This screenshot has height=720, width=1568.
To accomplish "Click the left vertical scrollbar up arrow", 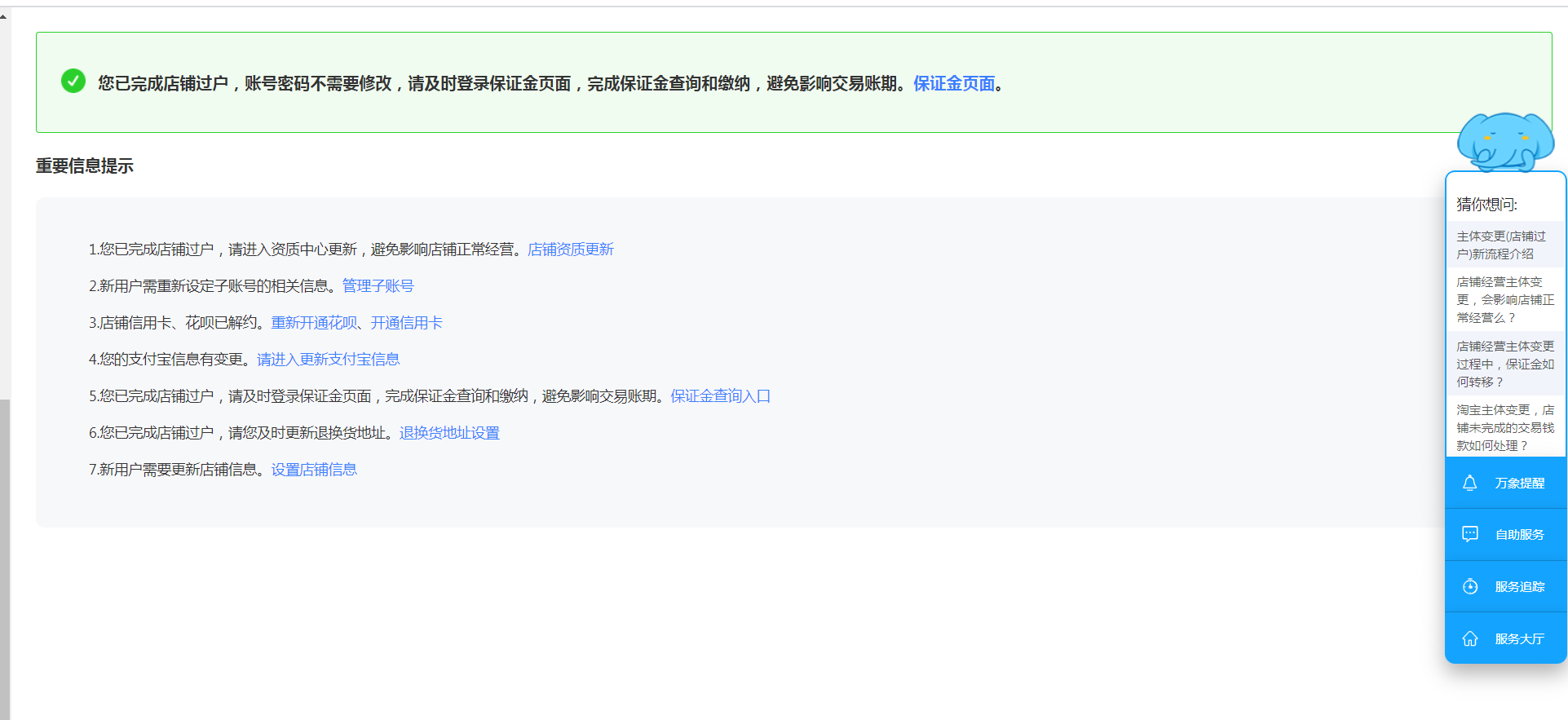I will (4, 16).
